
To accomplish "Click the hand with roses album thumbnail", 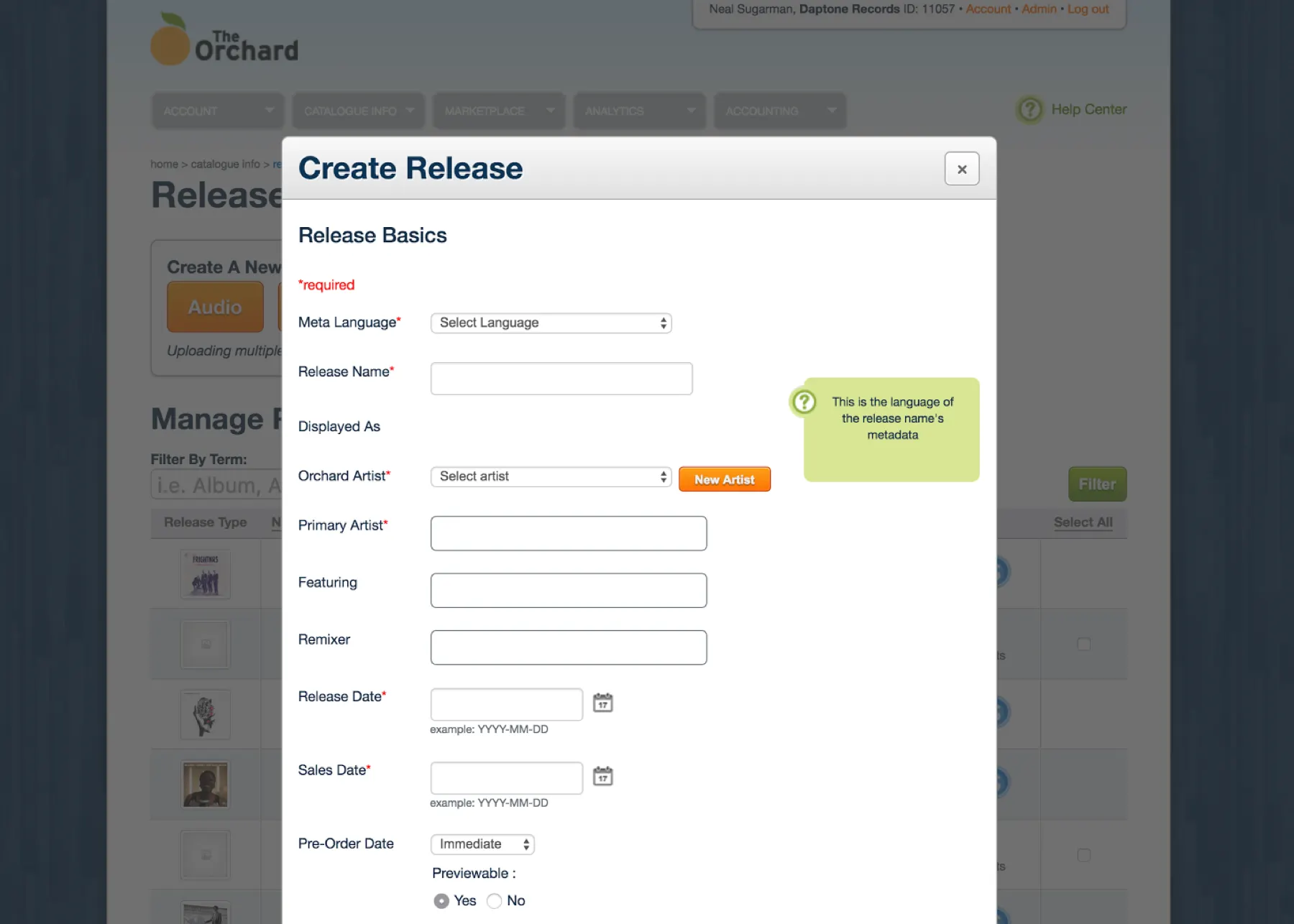I will (206, 715).
